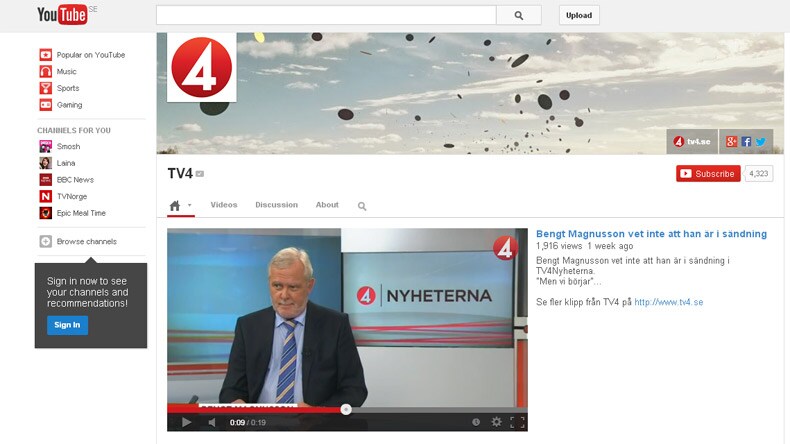Open TV4's Google+ page icon
The width and height of the screenshot is (790, 444).
click(732, 142)
